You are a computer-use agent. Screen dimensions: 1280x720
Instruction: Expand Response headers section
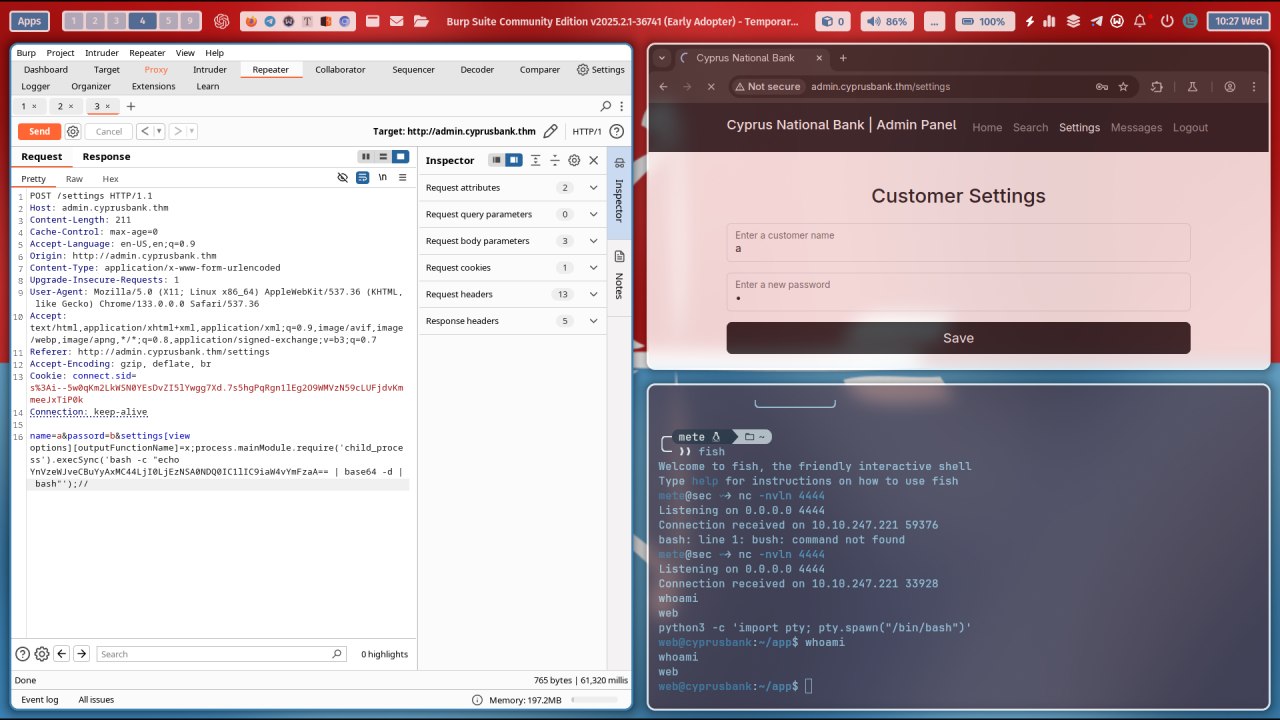[593, 321]
